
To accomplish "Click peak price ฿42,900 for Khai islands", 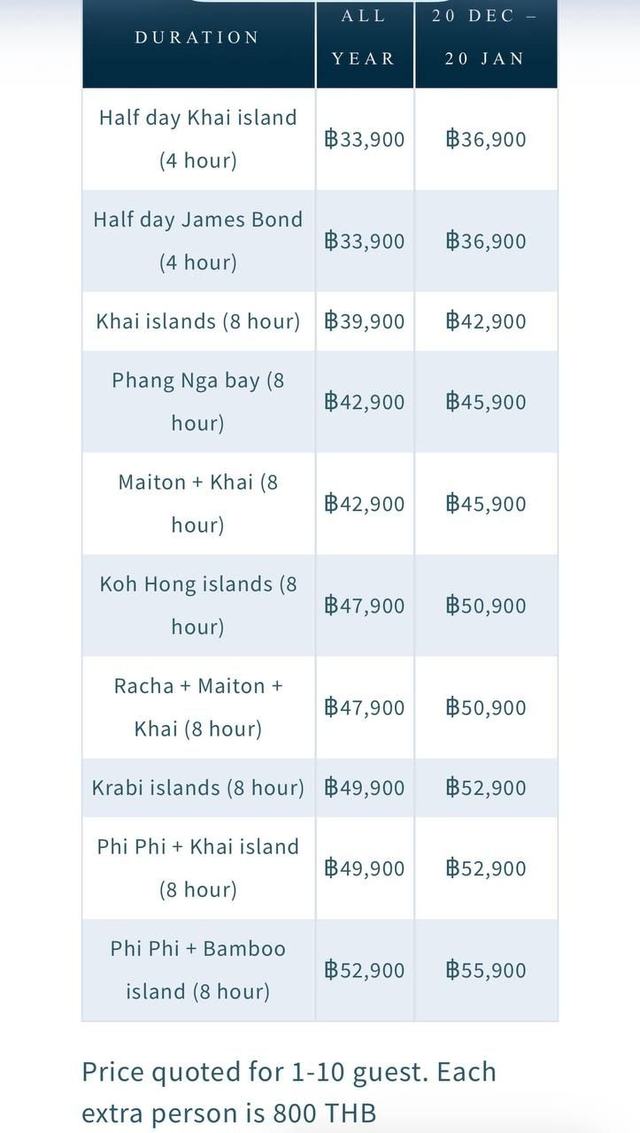I will pos(485,322).
